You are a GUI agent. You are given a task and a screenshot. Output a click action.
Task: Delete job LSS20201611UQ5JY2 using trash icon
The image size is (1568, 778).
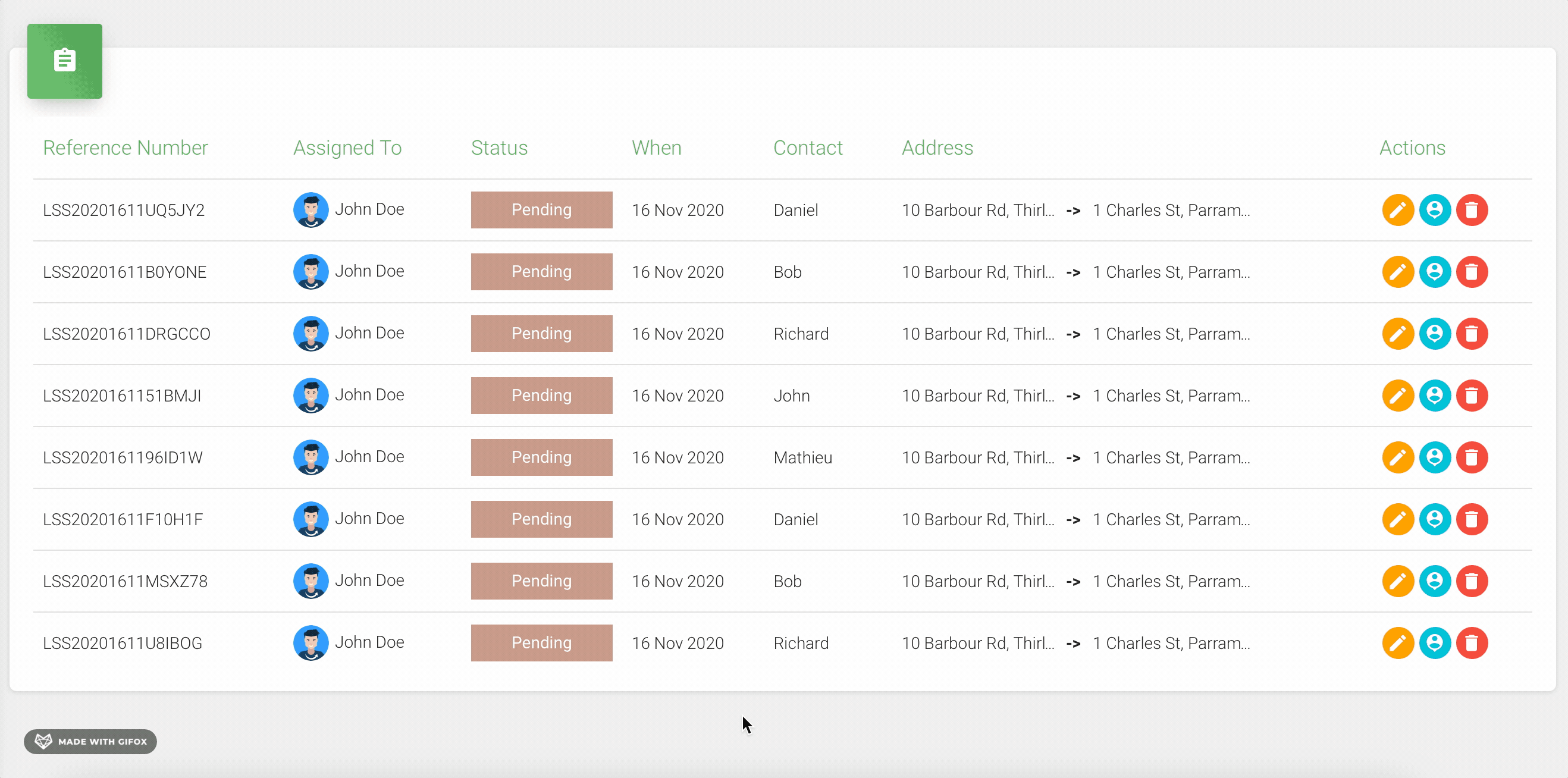(1472, 210)
